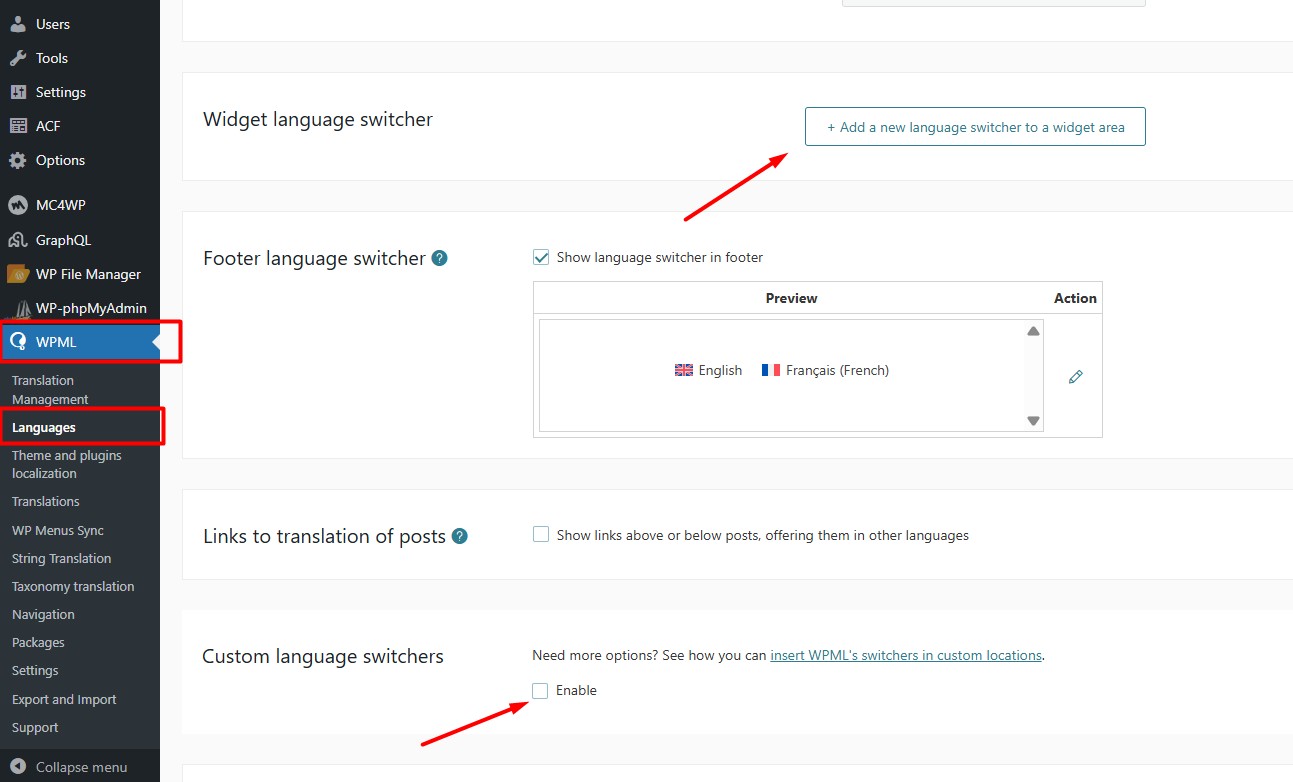Go to Translation Management submenu
1293x782 pixels.
coord(50,390)
